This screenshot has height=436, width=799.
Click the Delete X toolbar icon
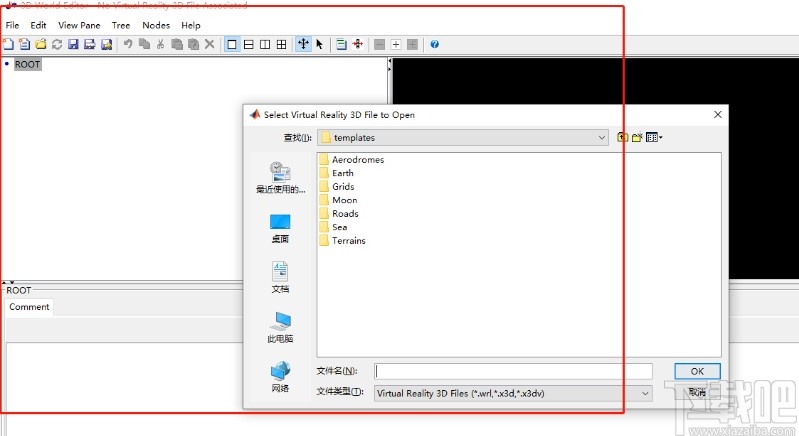(x=209, y=44)
